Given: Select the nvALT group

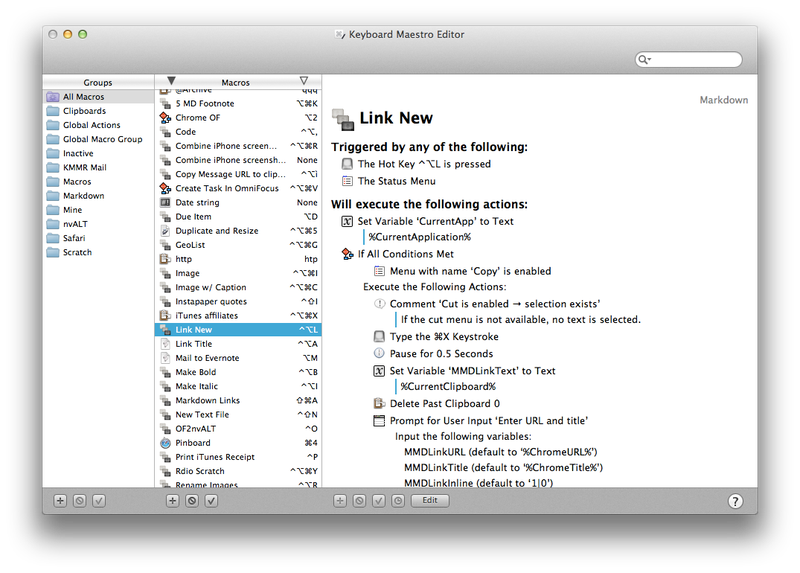Looking at the screenshot, I should pyautogui.click(x=98, y=224).
